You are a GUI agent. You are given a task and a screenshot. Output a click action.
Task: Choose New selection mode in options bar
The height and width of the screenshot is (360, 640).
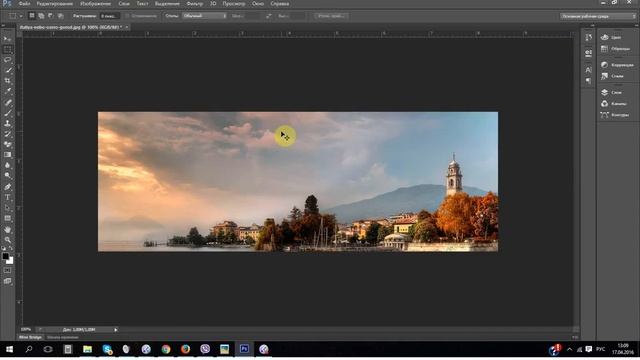pyautogui.click(x=31, y=16)
